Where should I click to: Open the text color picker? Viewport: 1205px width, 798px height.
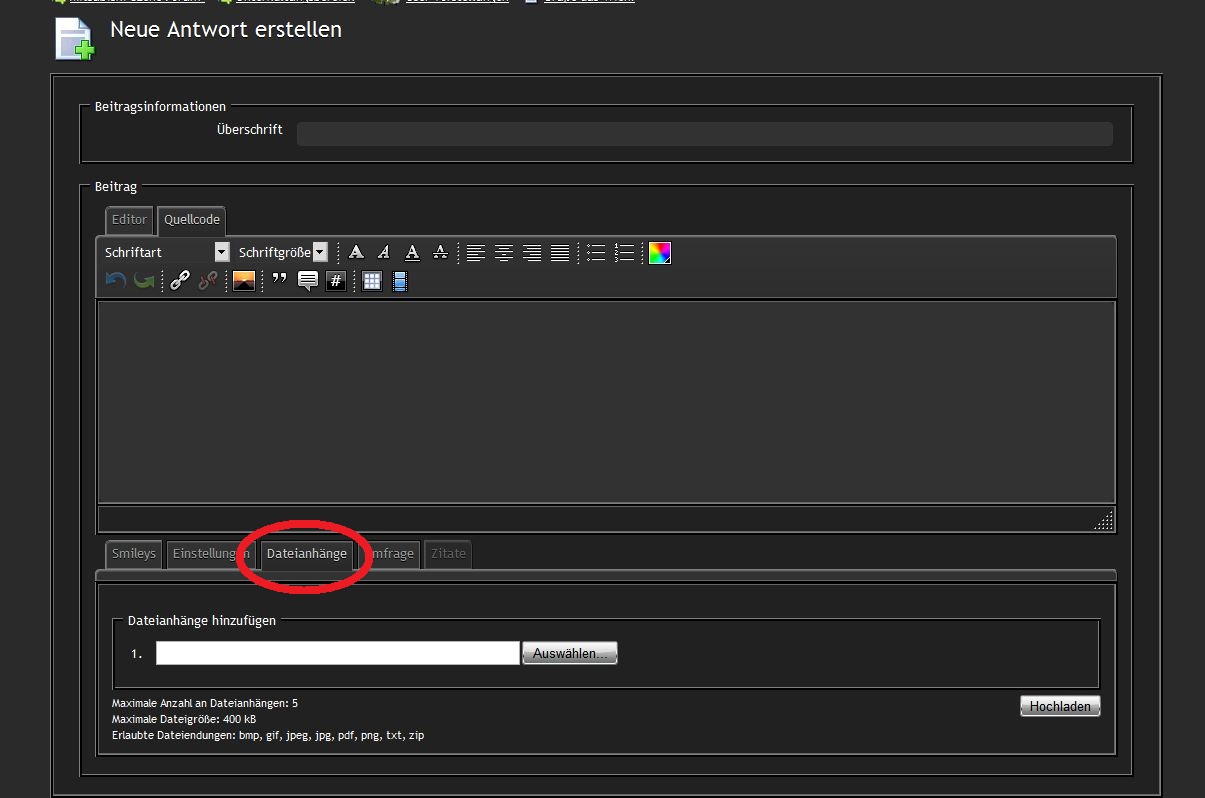pos(659,253)
